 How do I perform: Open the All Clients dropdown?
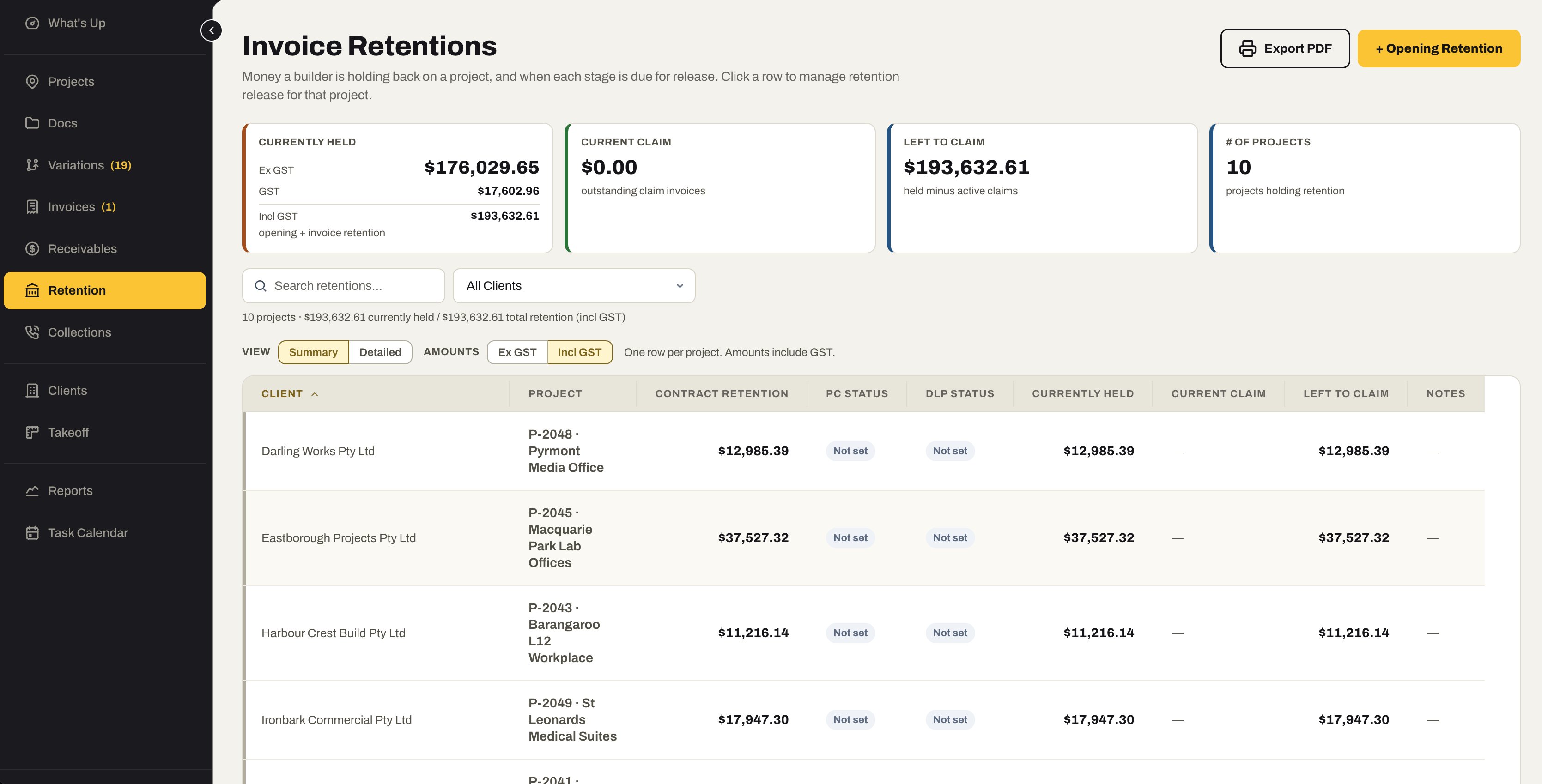(574, 285)
